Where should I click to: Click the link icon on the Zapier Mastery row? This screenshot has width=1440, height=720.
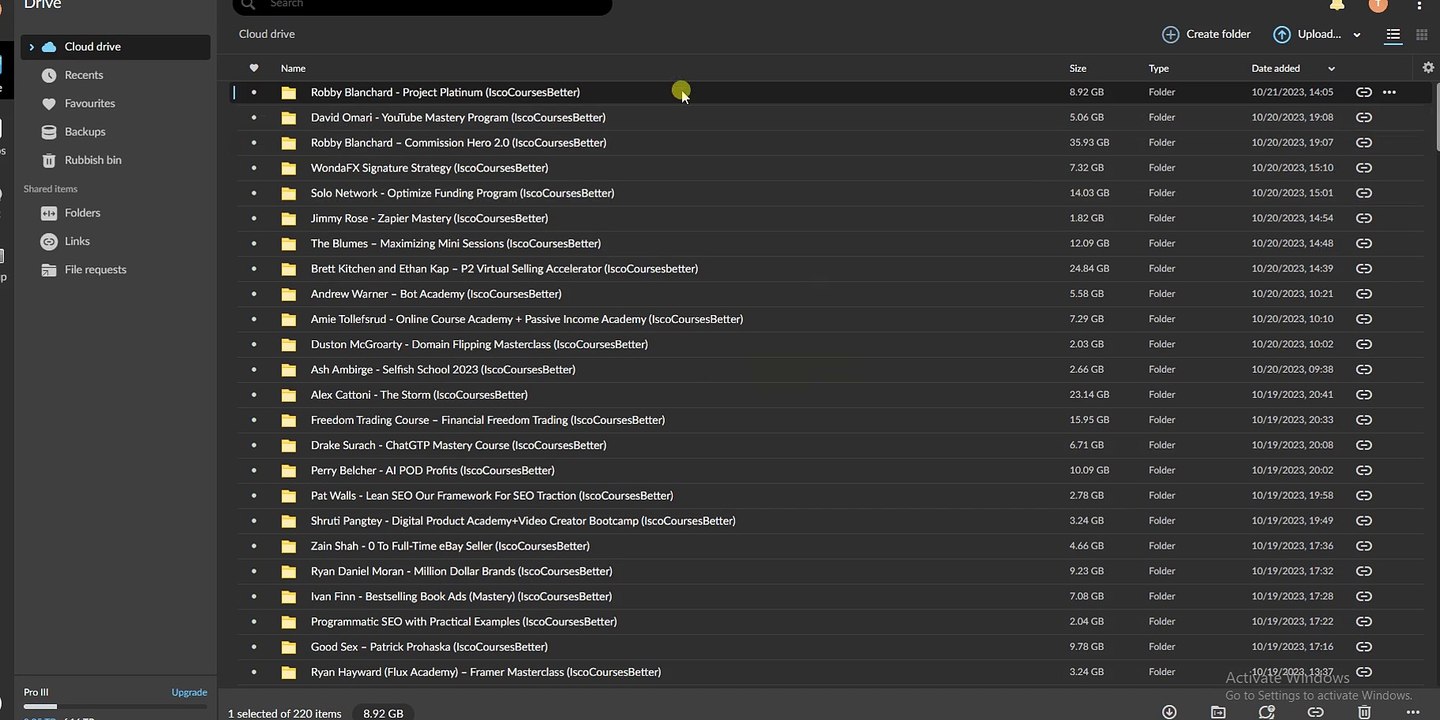(1363, 218)
